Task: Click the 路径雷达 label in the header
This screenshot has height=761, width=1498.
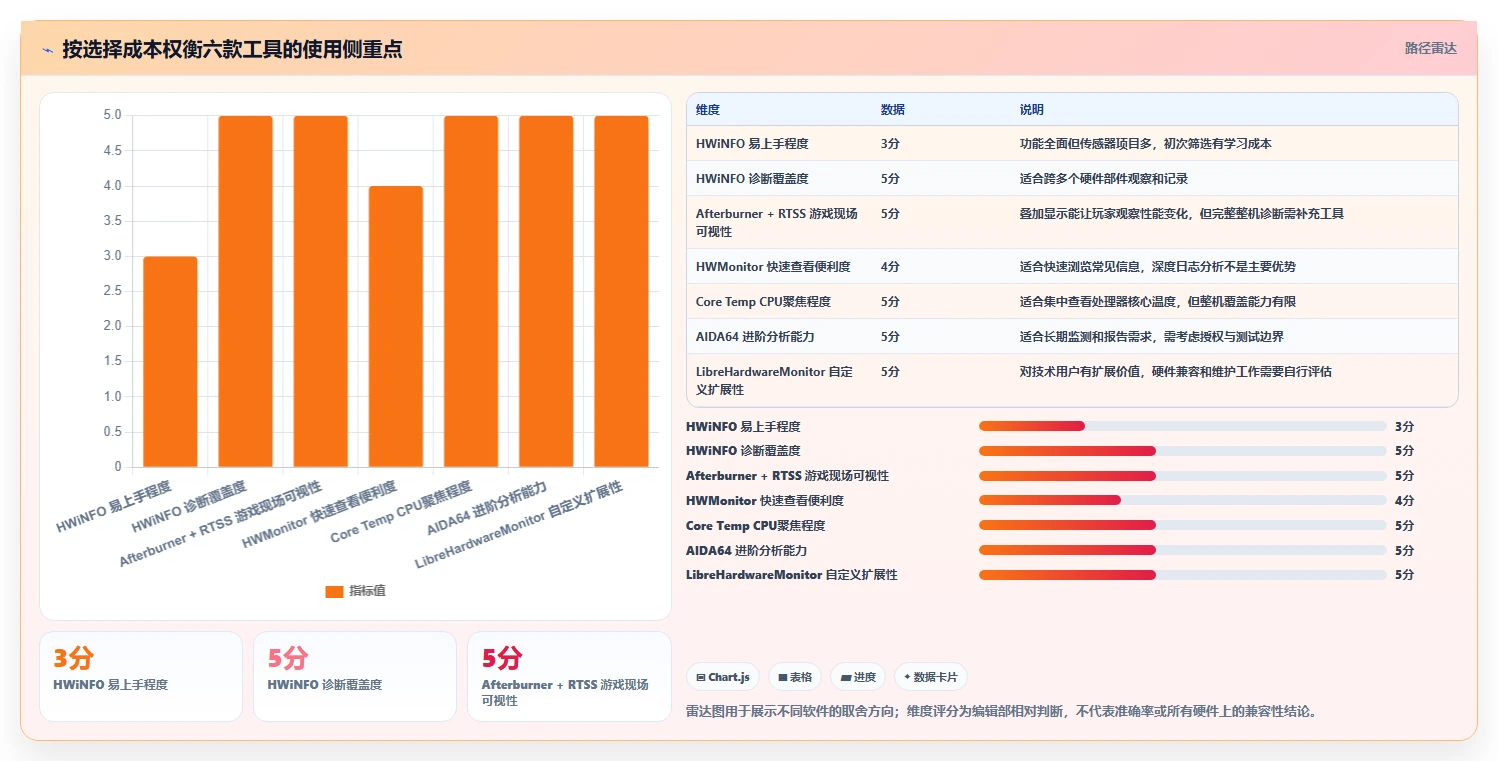Action: [1430, 48]
